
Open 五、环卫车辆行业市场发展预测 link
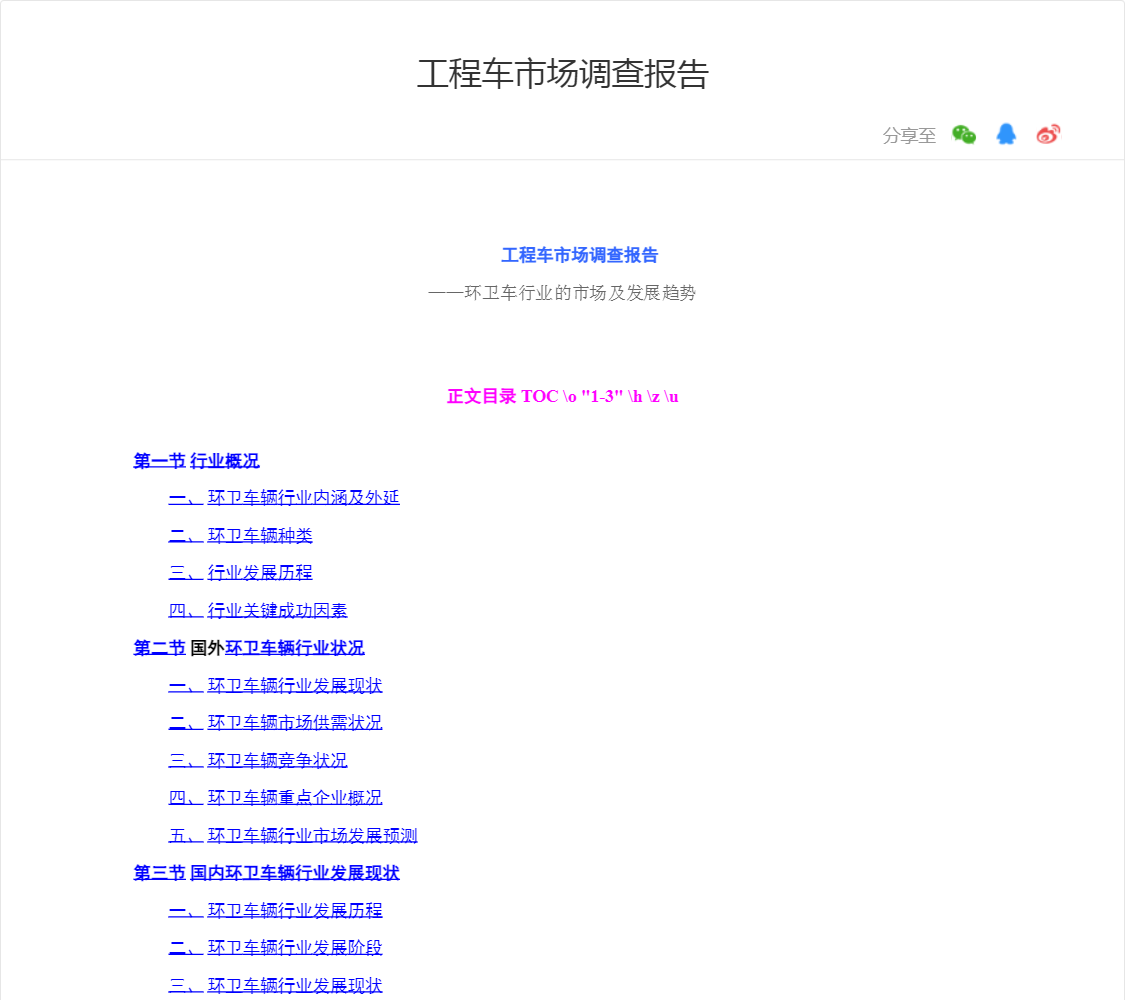pyautogui.click(x=293, y=835)
